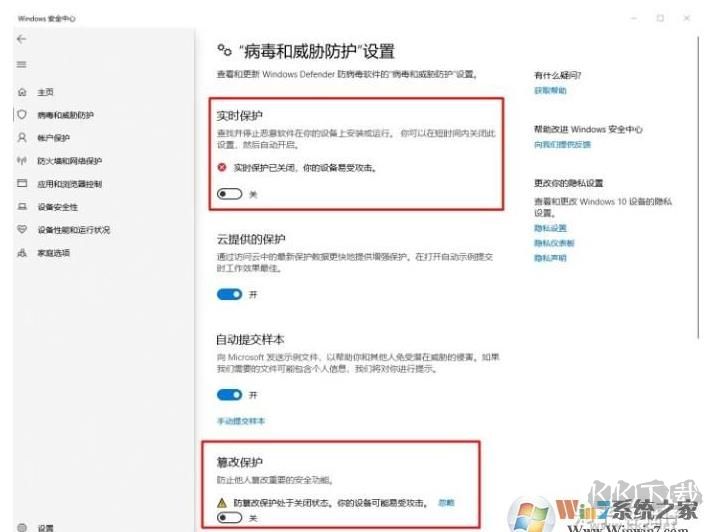Click the 手动提交样本 link
704x532 pixels.
241,421
